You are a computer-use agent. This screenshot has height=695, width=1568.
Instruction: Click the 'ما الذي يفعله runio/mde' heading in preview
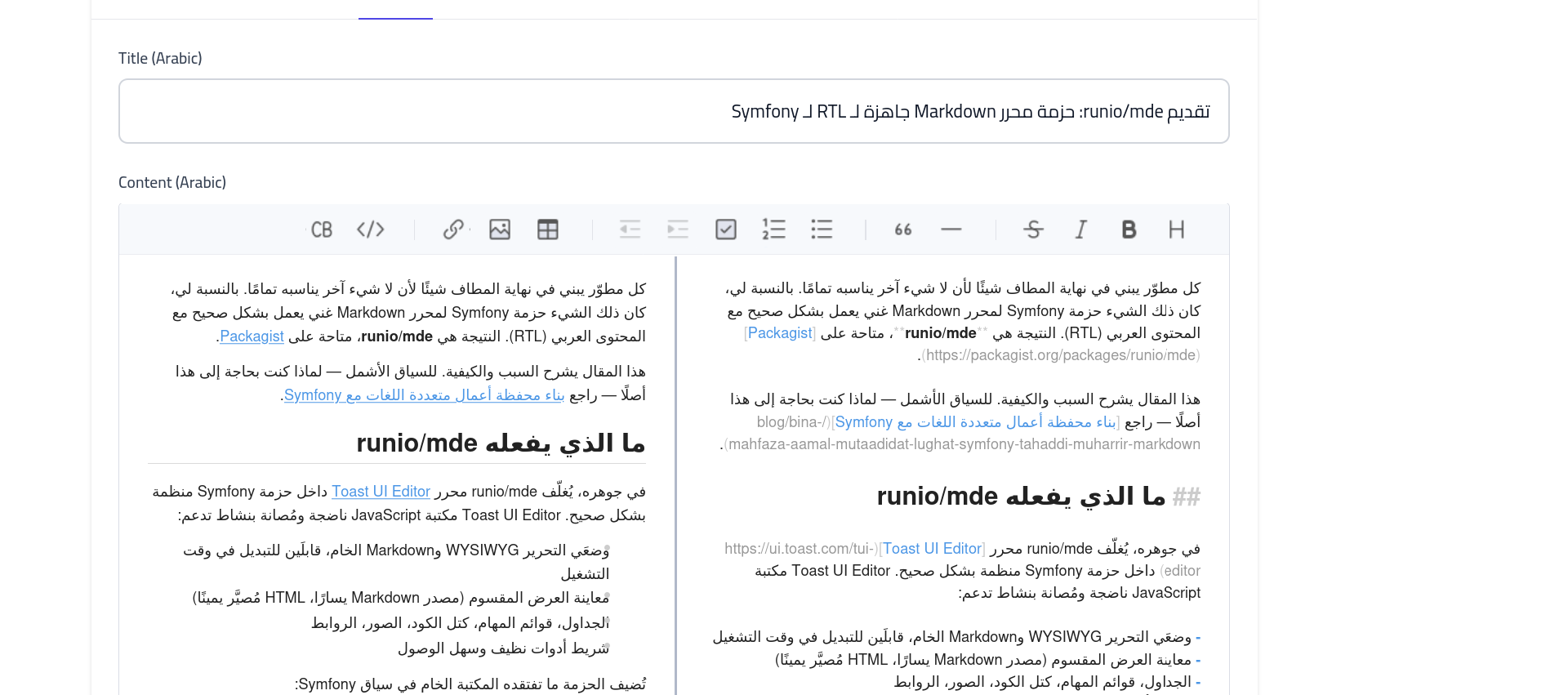click(x=501, y=443)
